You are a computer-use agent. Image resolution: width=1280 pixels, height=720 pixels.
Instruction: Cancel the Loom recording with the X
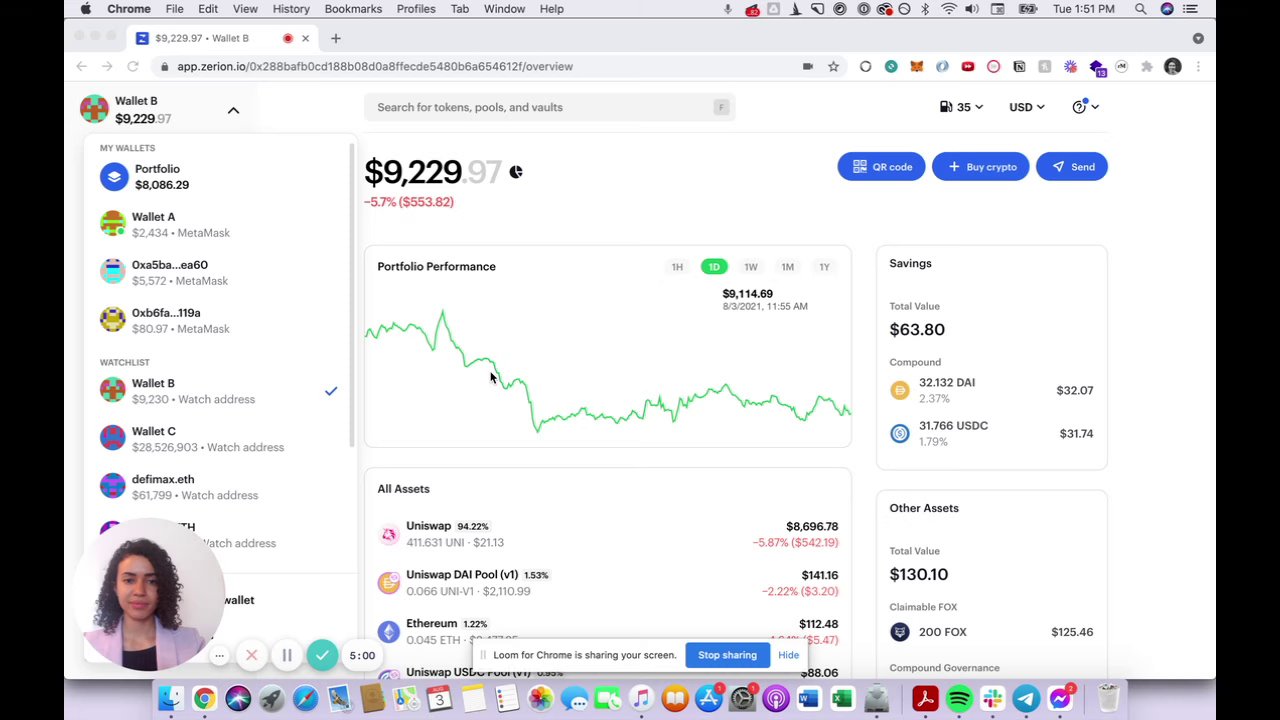[x=252, y=656]
